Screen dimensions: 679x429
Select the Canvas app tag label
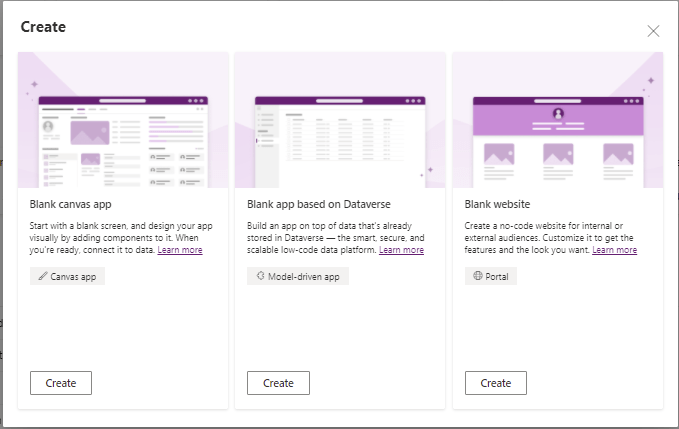(x=73, y=277)
